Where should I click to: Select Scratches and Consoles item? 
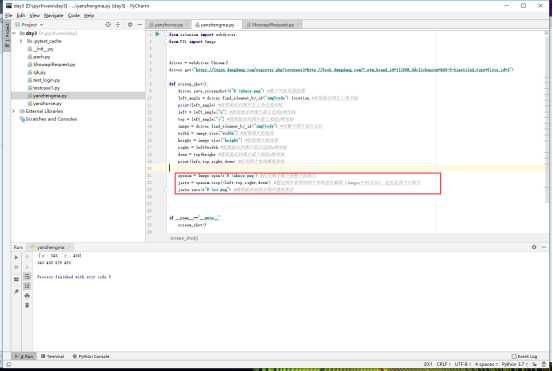(x=48, y=119)
